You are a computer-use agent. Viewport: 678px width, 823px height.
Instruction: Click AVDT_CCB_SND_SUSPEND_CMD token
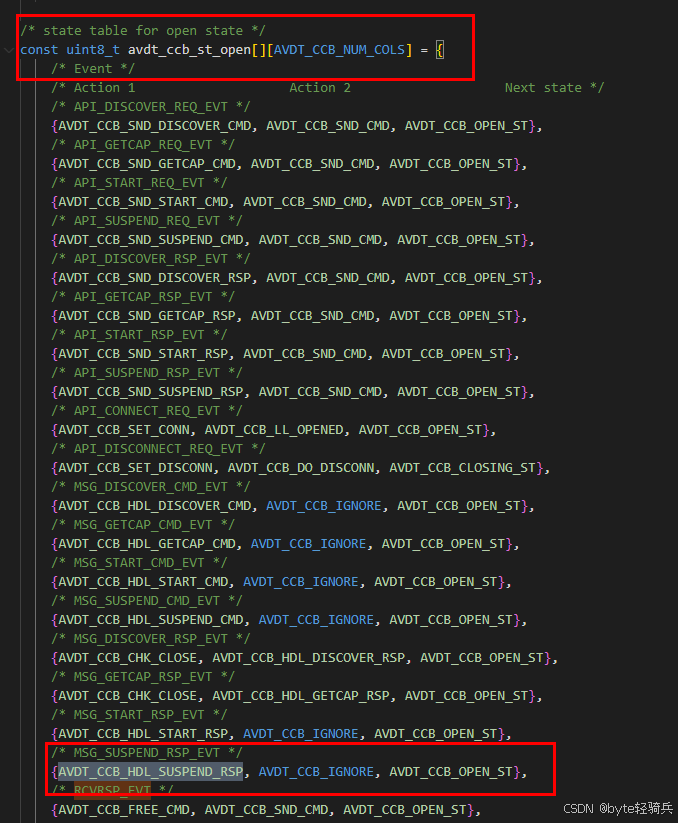coord(151,240)
